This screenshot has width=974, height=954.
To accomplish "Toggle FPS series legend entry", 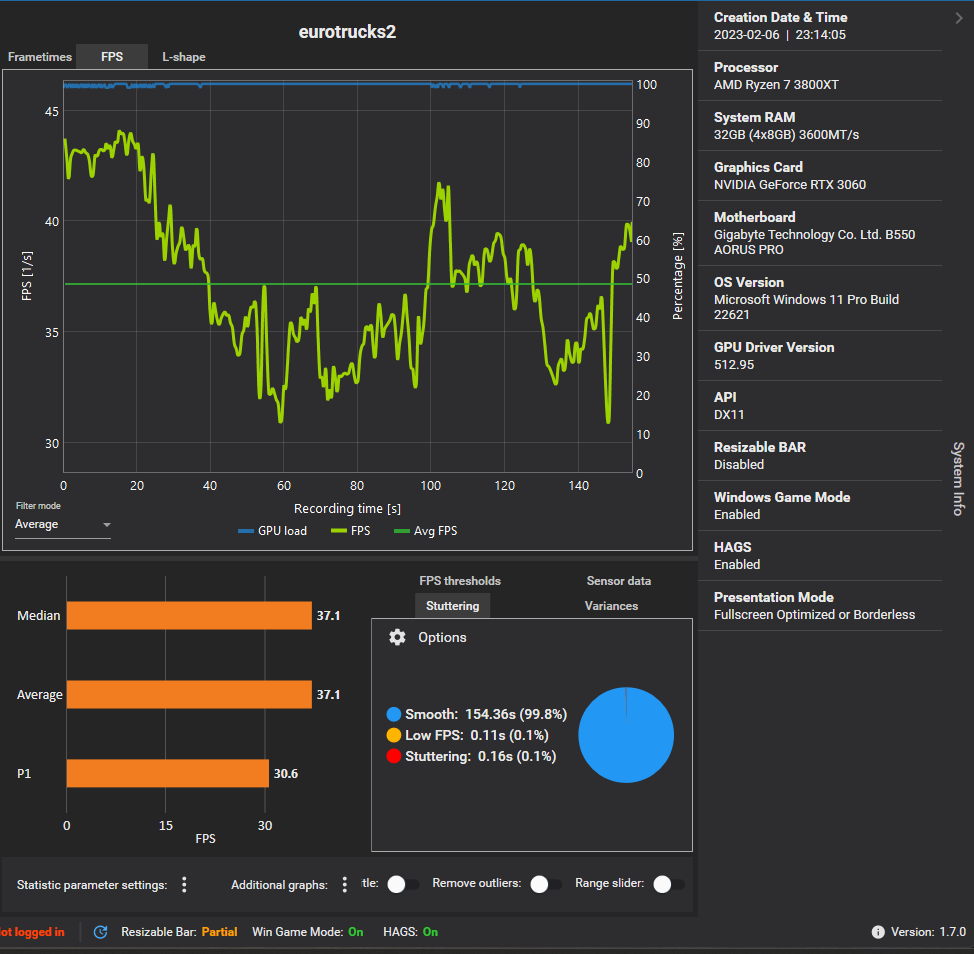I will click(350, 531).
